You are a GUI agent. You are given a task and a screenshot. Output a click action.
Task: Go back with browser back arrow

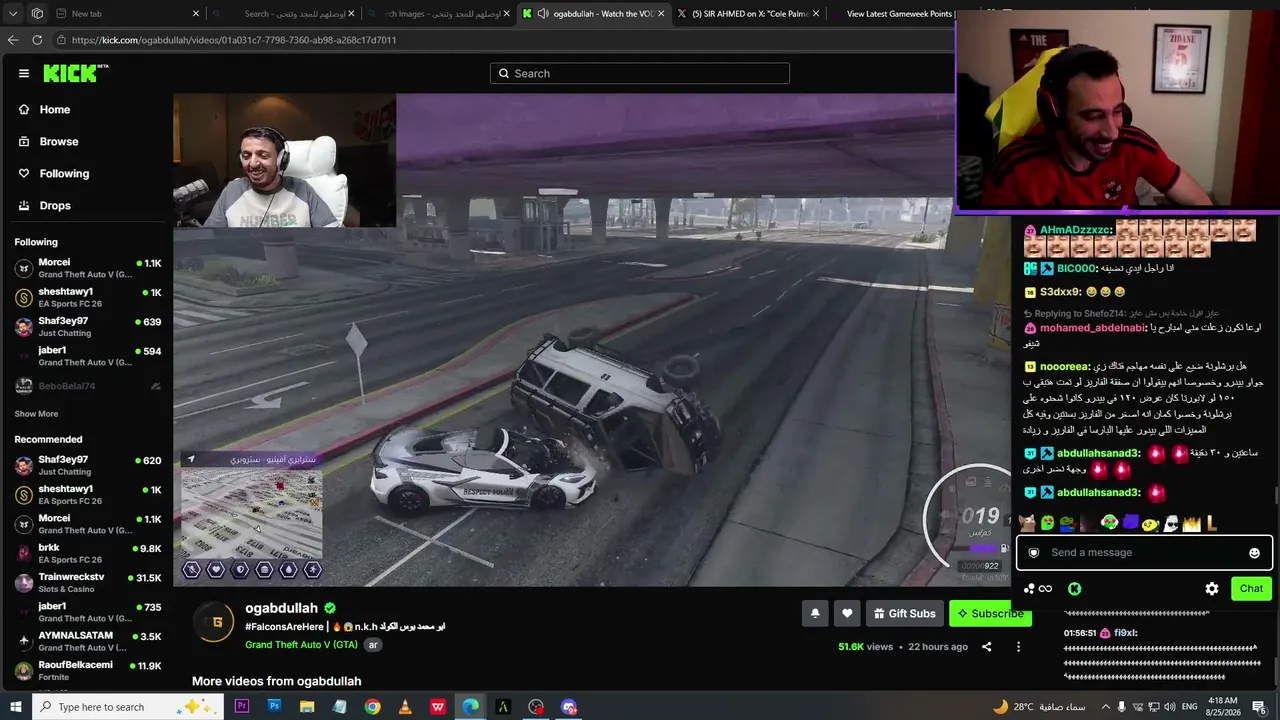click(13, 40)
